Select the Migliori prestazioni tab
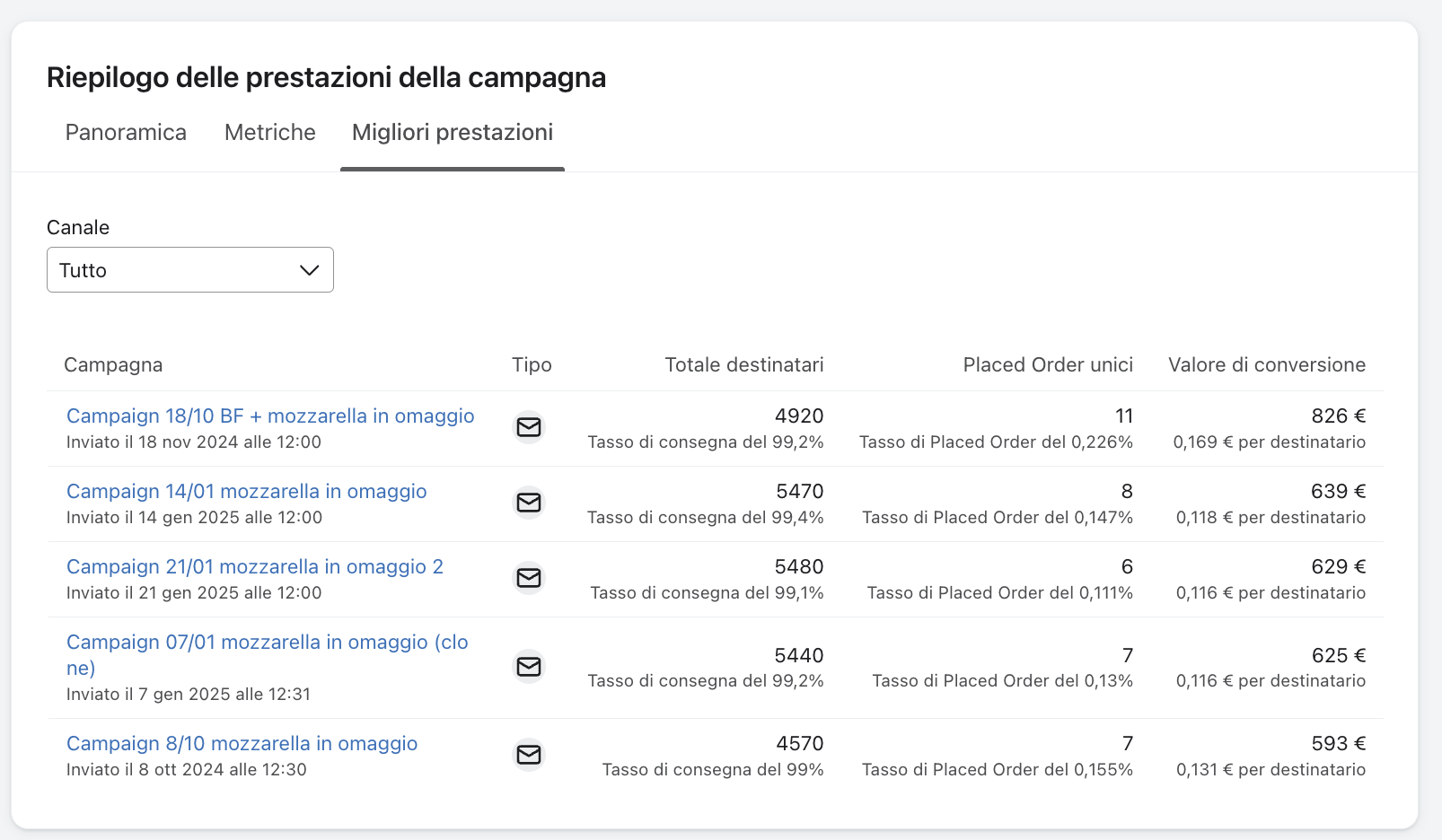 pyautogui.click(x=452, y=133)
